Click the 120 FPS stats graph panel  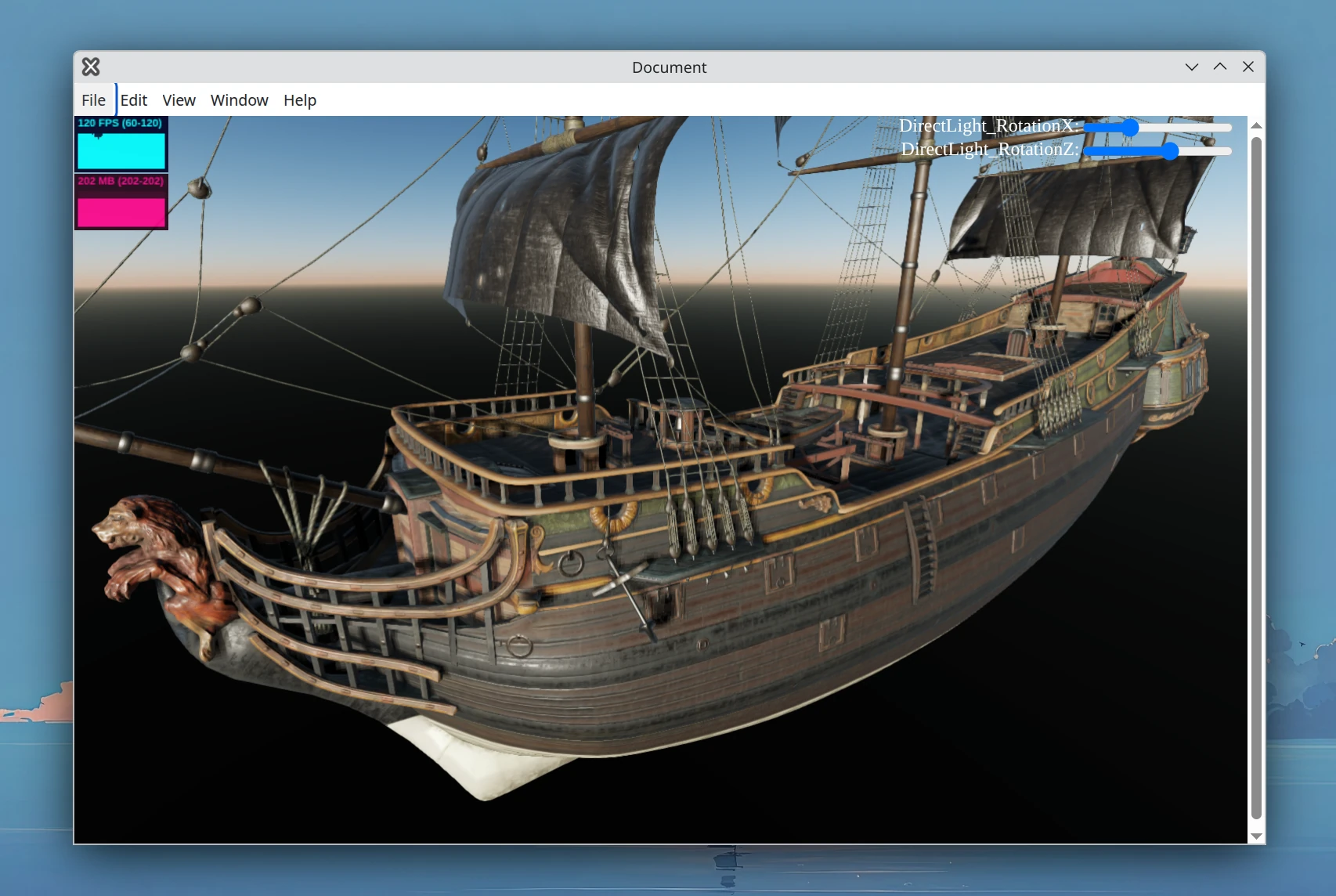click(x=121, y=145)
